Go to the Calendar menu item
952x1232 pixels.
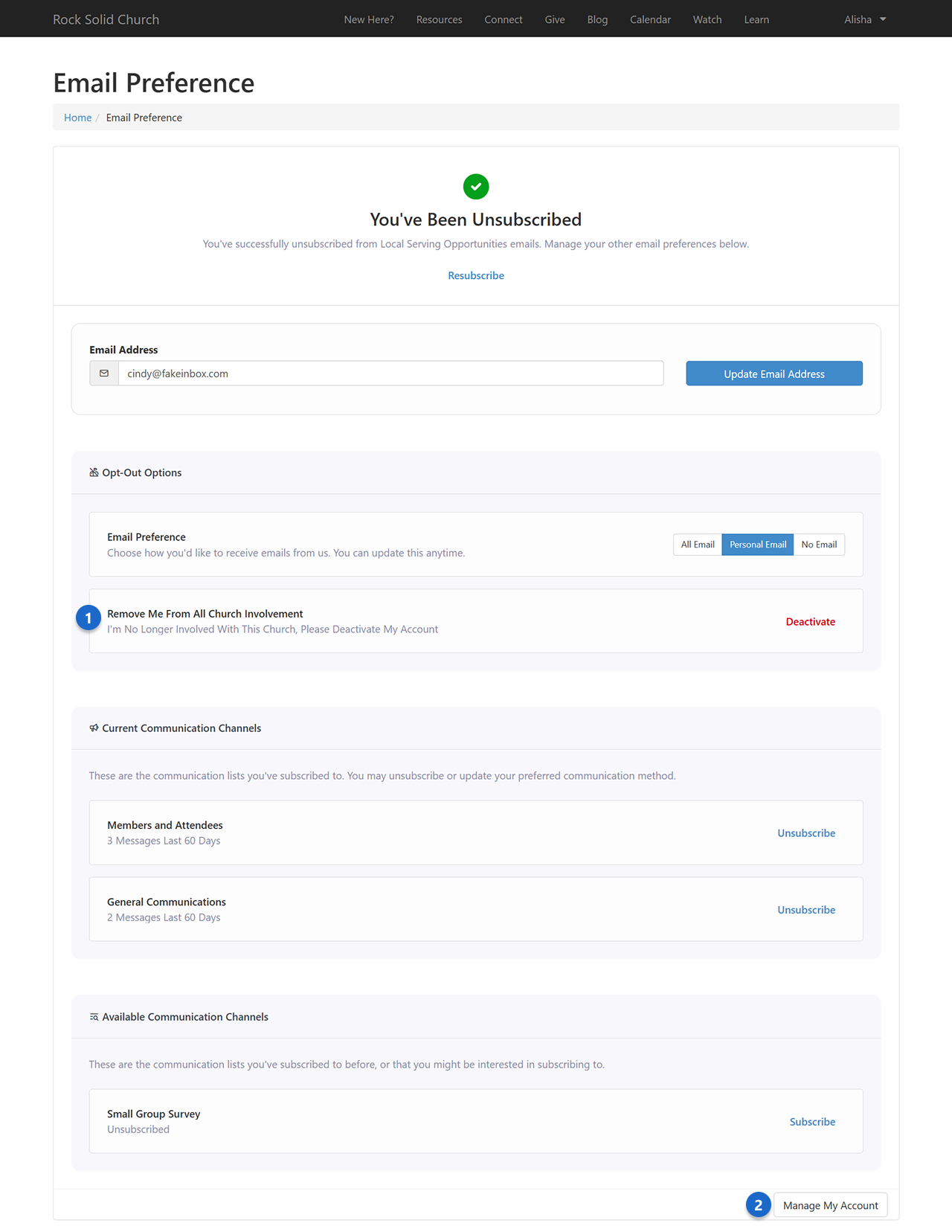tap(650, 19)
